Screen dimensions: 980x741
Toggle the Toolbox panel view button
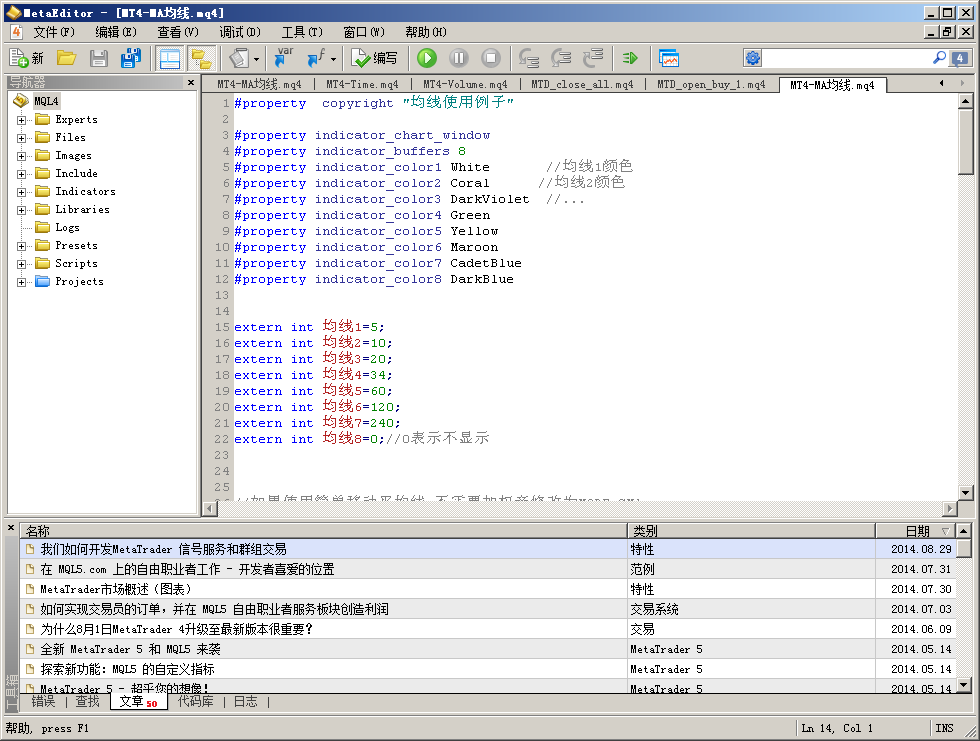(x=201, y=59)
